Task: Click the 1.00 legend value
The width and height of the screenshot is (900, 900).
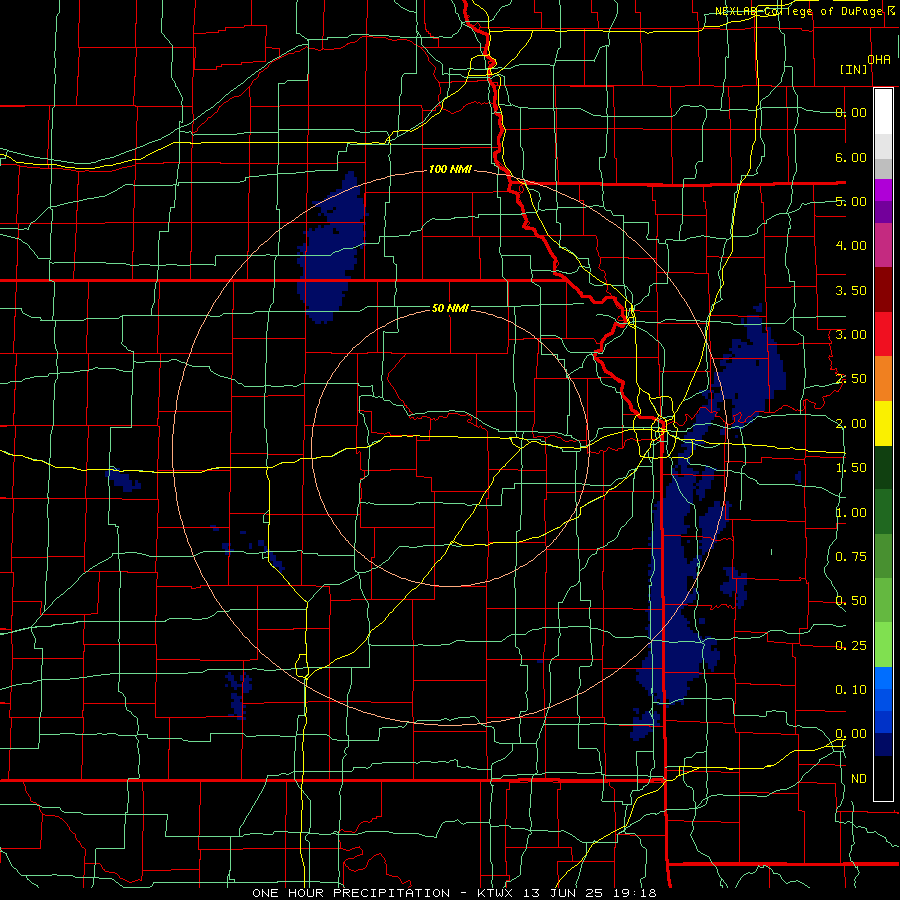Action: click(x=851, y=513)
